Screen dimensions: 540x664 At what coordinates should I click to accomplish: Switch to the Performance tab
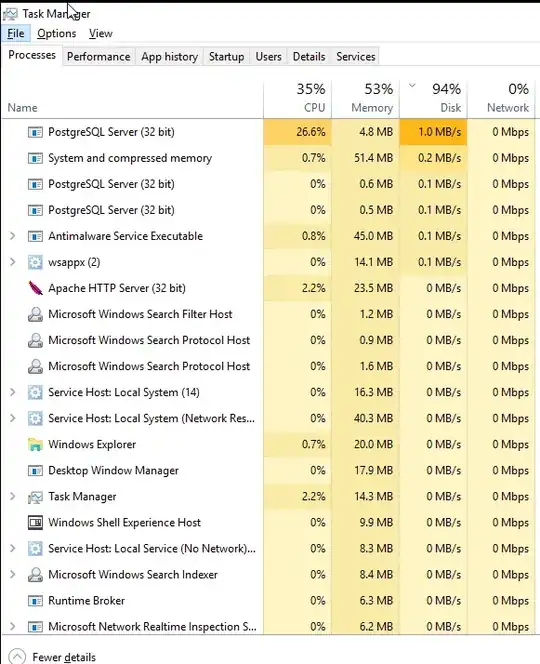pos(99,57)
